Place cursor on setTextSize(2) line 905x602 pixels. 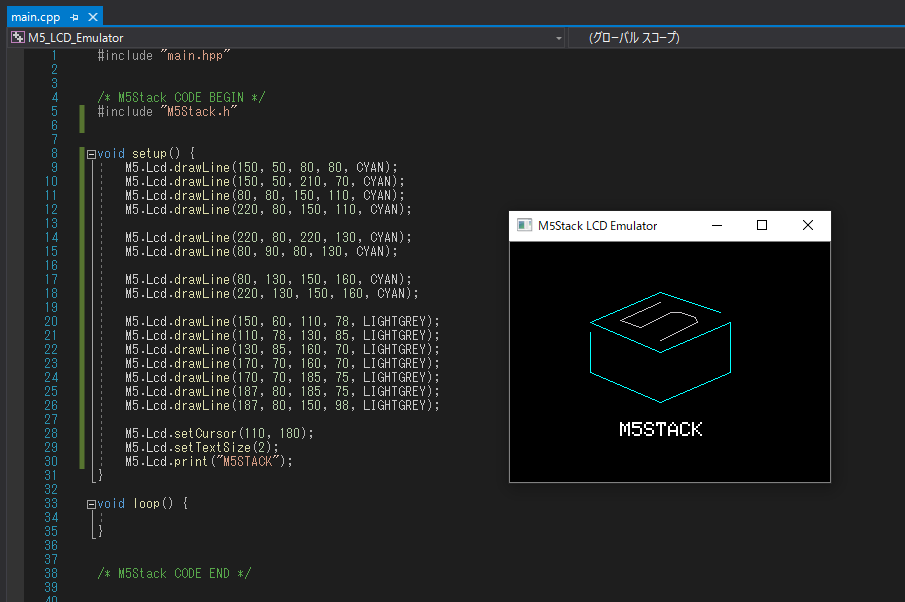pos(202,447)
